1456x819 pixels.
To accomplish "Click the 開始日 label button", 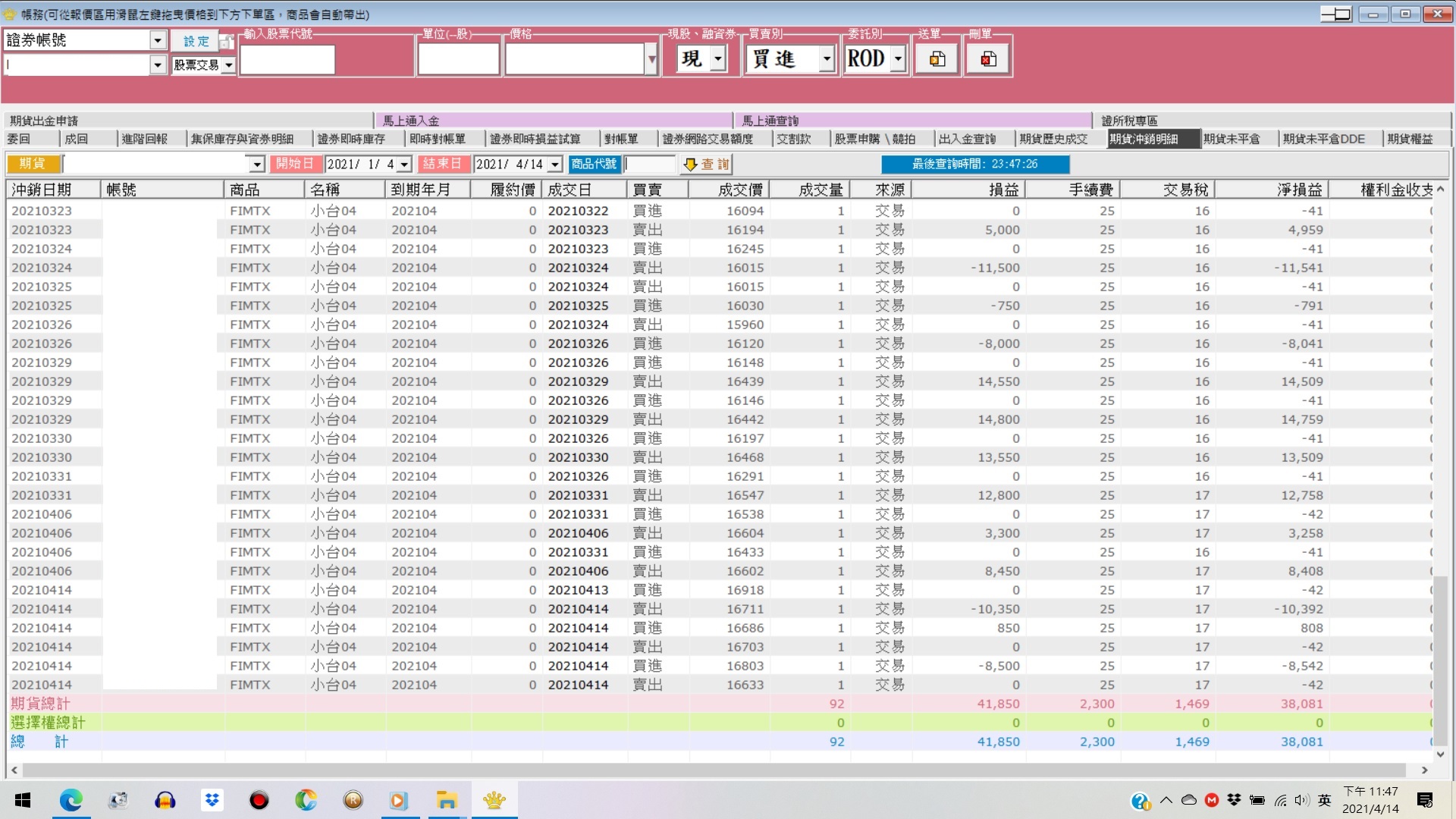I will (x=294, y=164).
